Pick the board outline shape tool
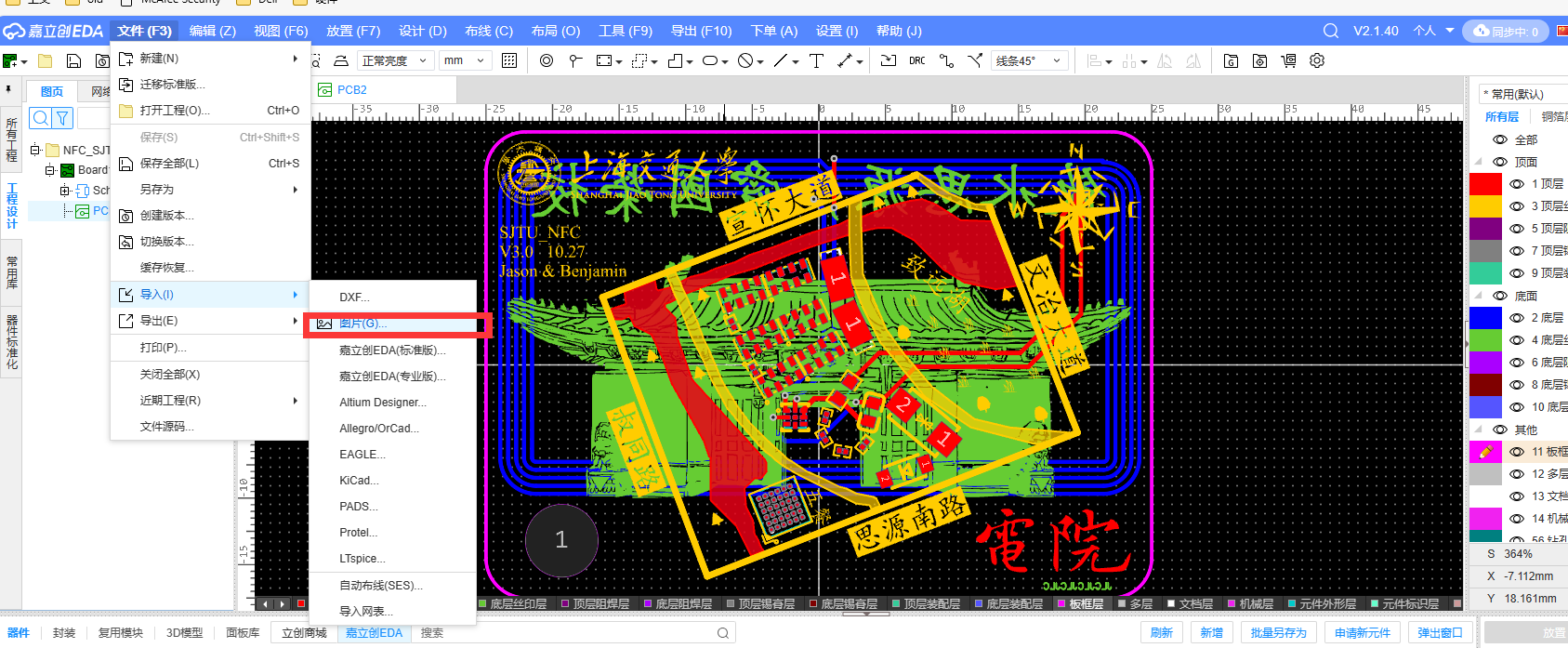 [675, 60]
